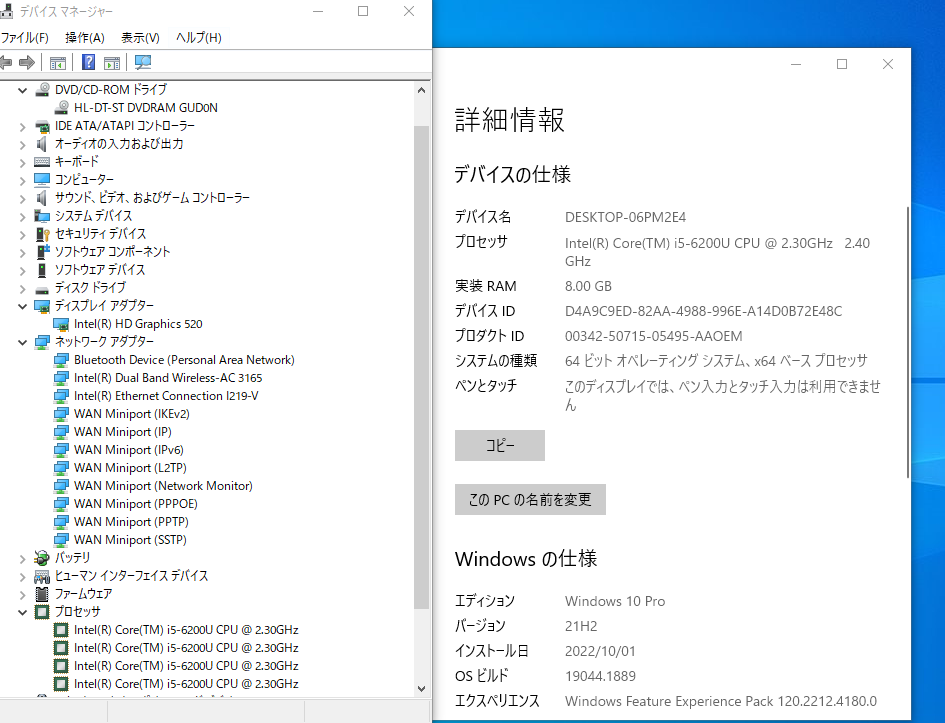
Task: Open the 表示(V) menu
Action: pos(140,37)
